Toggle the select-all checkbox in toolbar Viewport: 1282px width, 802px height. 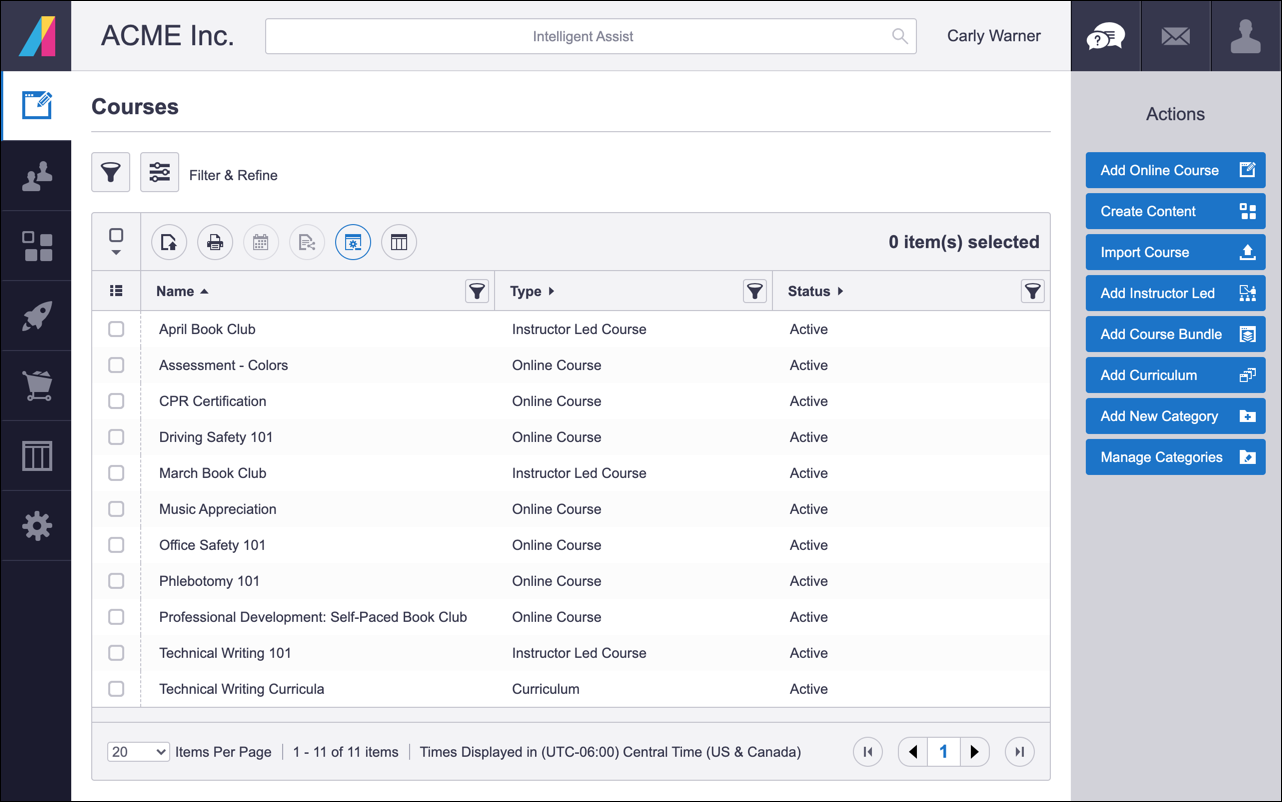(116, 235)
